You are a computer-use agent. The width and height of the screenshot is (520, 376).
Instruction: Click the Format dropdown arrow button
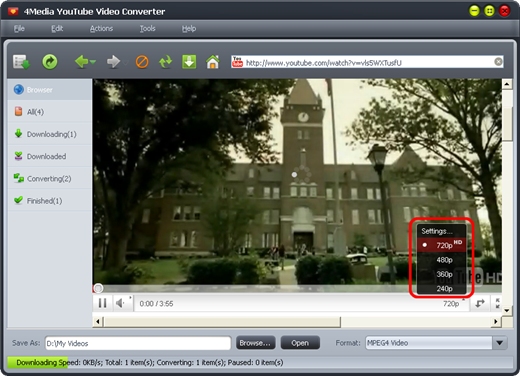[x=499, y=343]
